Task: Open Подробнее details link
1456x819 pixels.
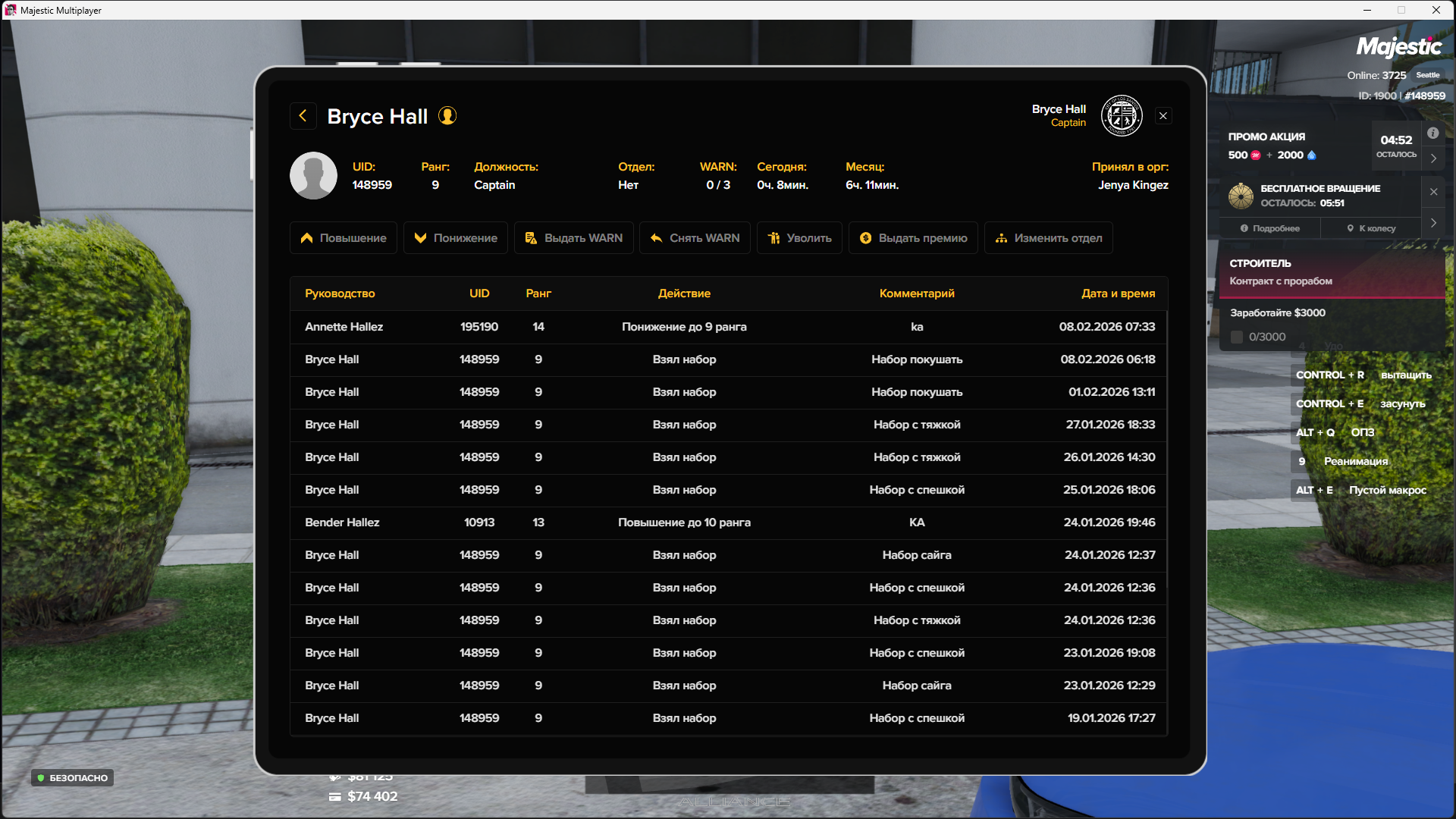Action: click(x=1270, y=228)
